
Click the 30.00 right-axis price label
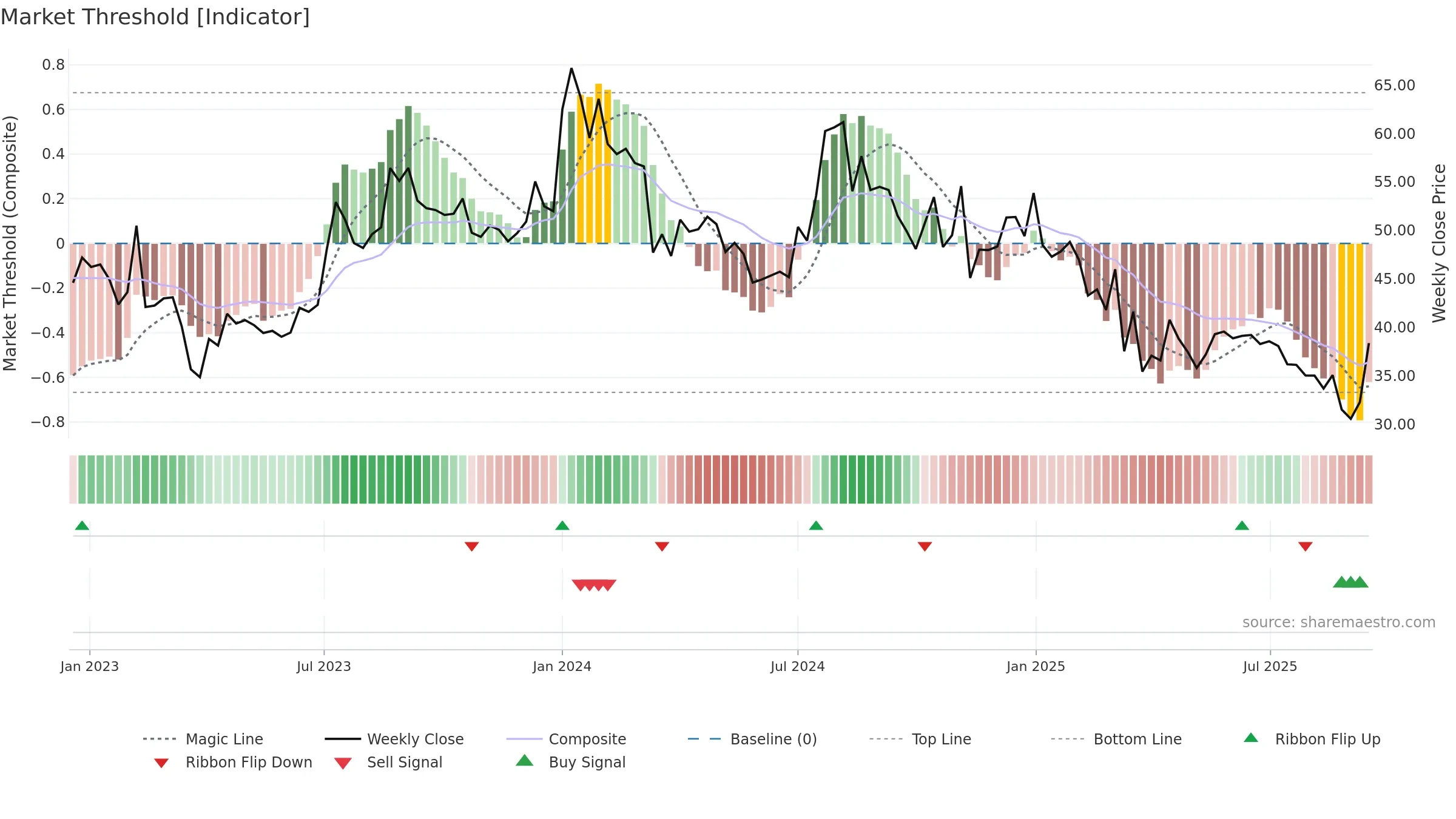pyautogui.click(x=1395, y=425)
